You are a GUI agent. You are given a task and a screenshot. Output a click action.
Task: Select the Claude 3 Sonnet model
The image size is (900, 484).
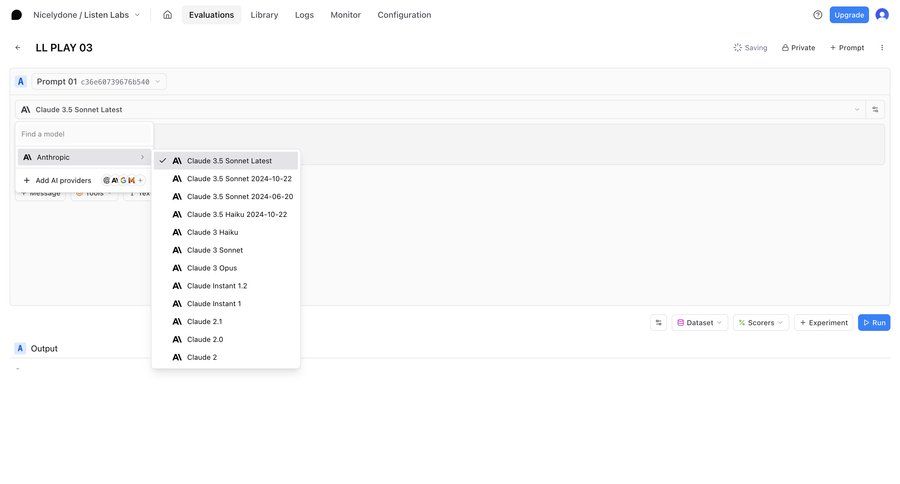tap(226, 250)
